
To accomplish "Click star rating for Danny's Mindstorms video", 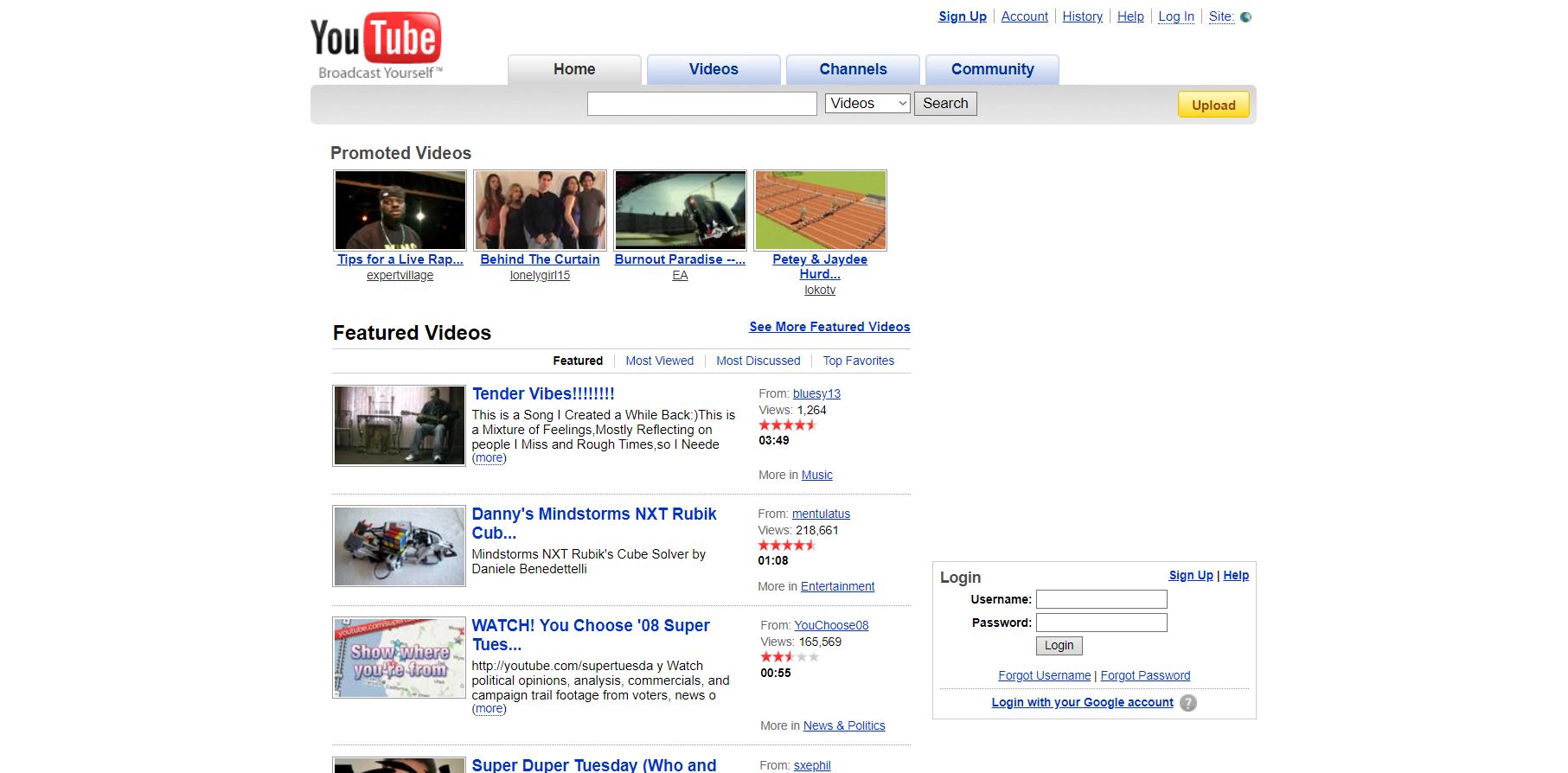I will [x=786, y=545].
